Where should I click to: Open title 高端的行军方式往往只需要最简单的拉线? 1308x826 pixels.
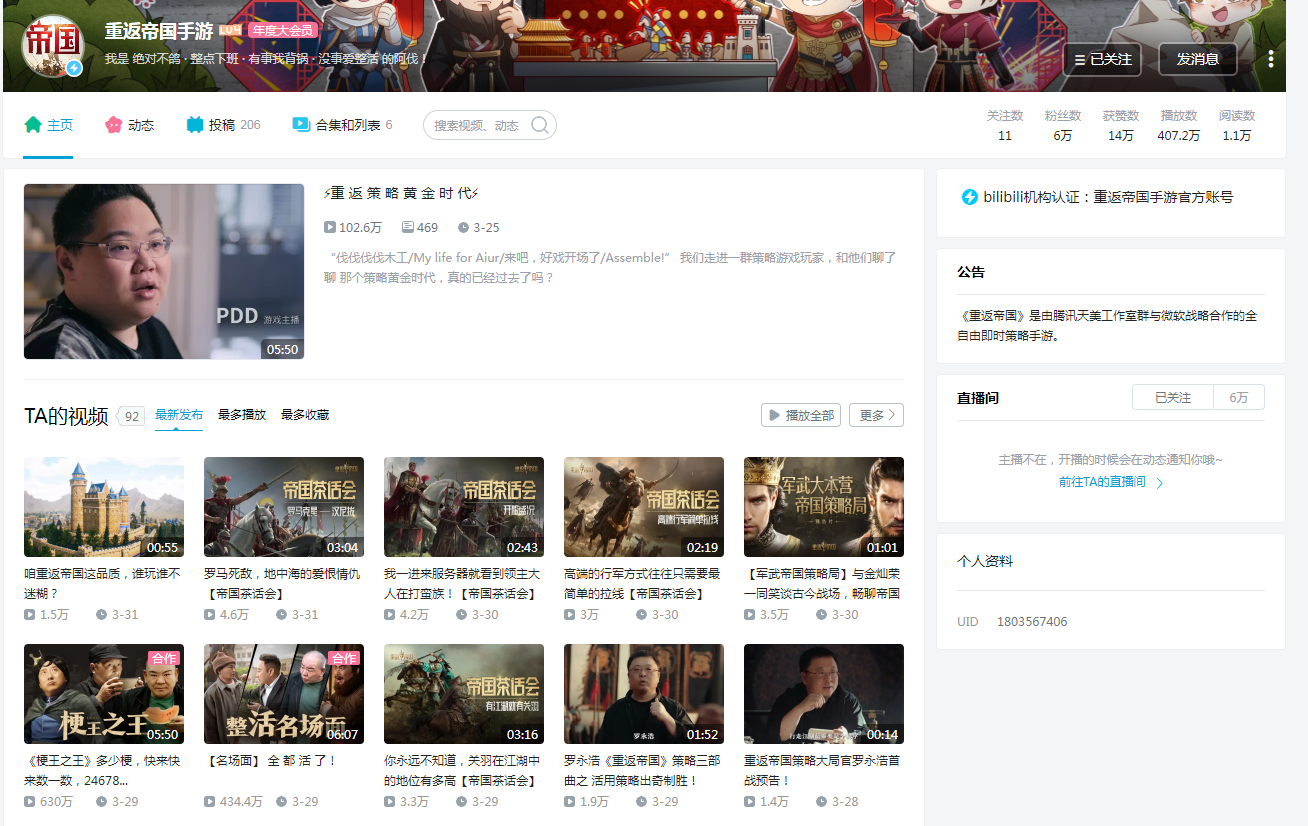click(x=643, y=584)
